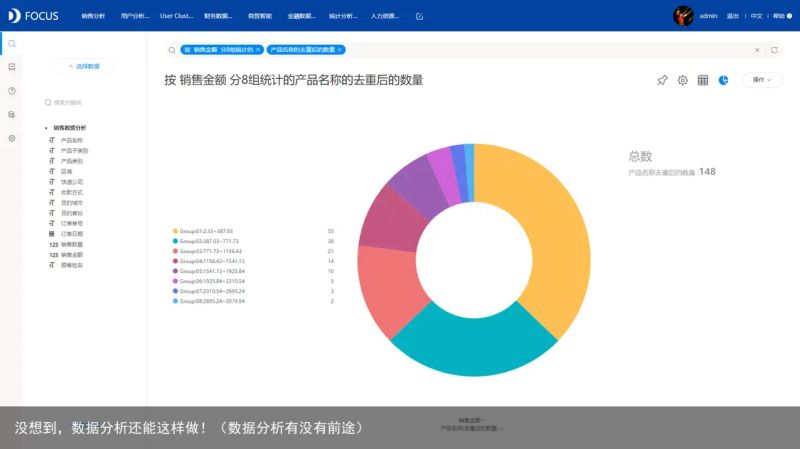Open the search icon in the left sidebar
The image size is (800, 449).
click(12, 44)
